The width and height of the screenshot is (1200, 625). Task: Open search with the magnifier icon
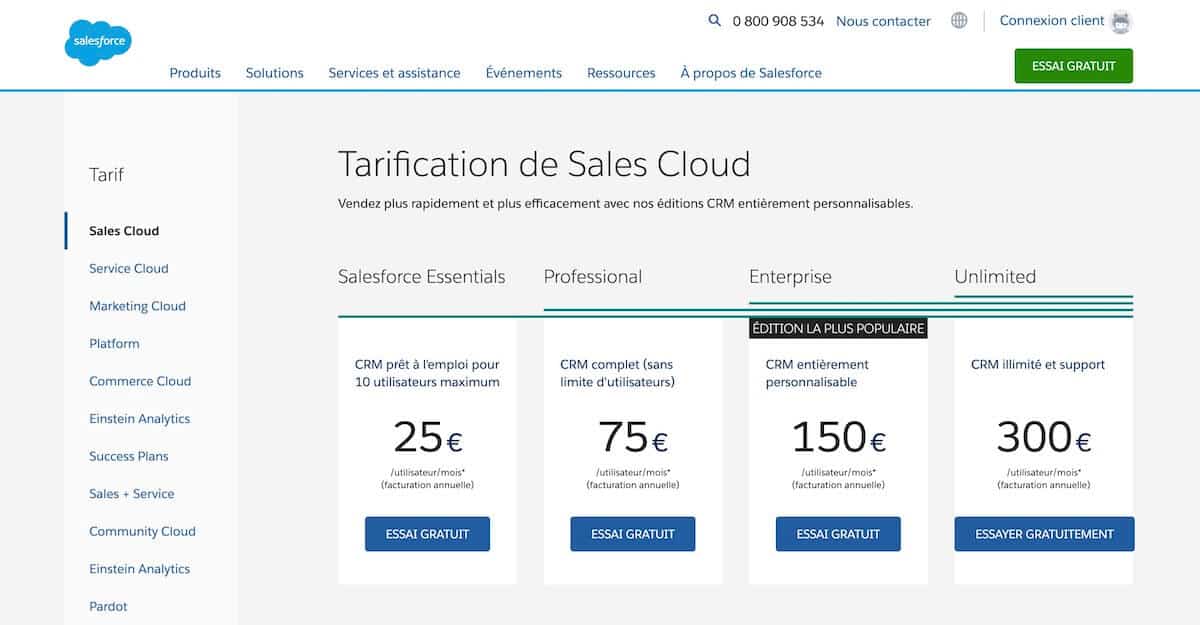pyautogui.click(x=714, y=20)
